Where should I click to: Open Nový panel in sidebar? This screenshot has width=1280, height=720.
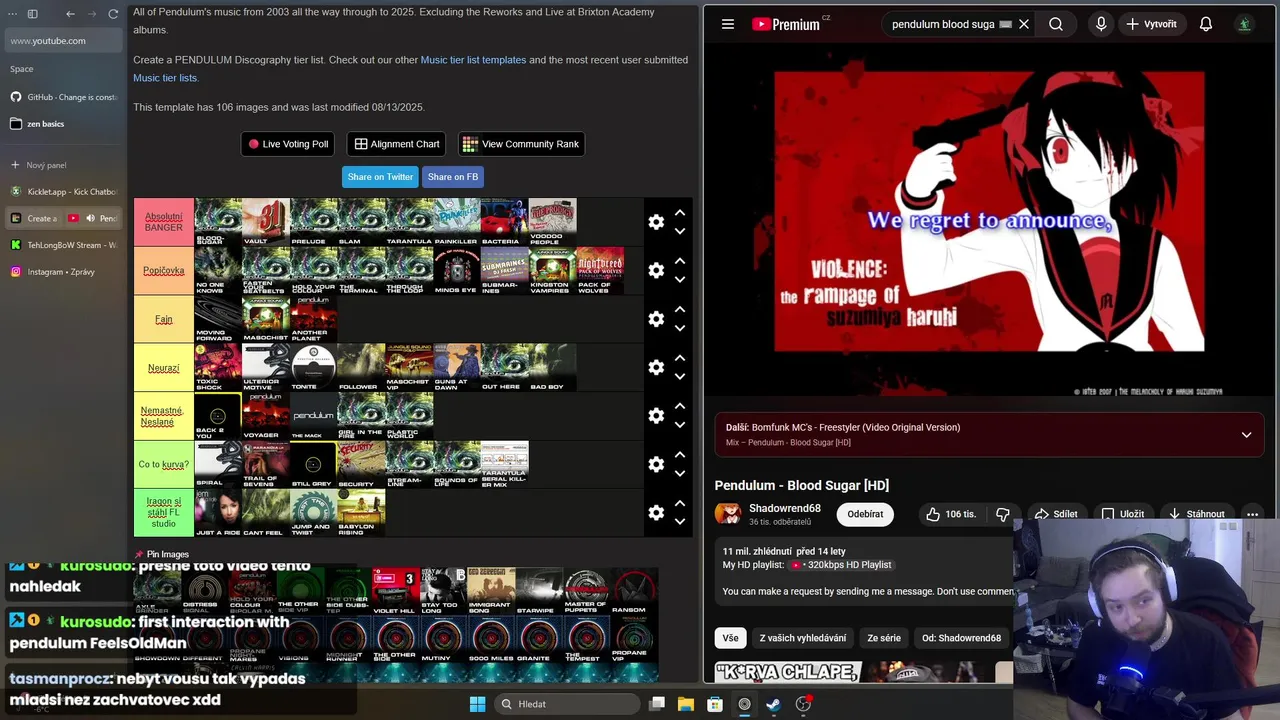pyautogui.click(x=64, y=165)
